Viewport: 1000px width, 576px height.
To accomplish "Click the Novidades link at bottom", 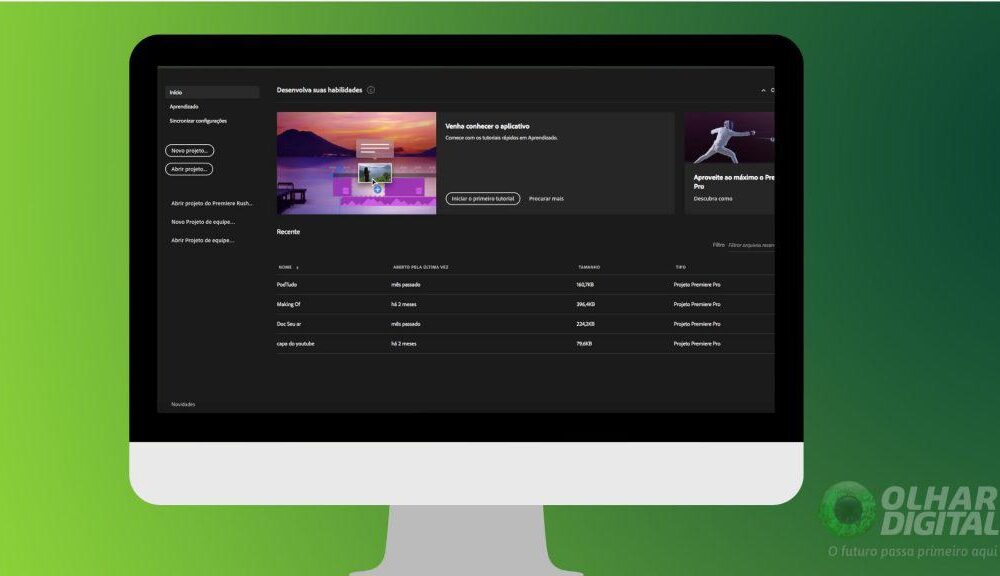I will coord(183,404).
